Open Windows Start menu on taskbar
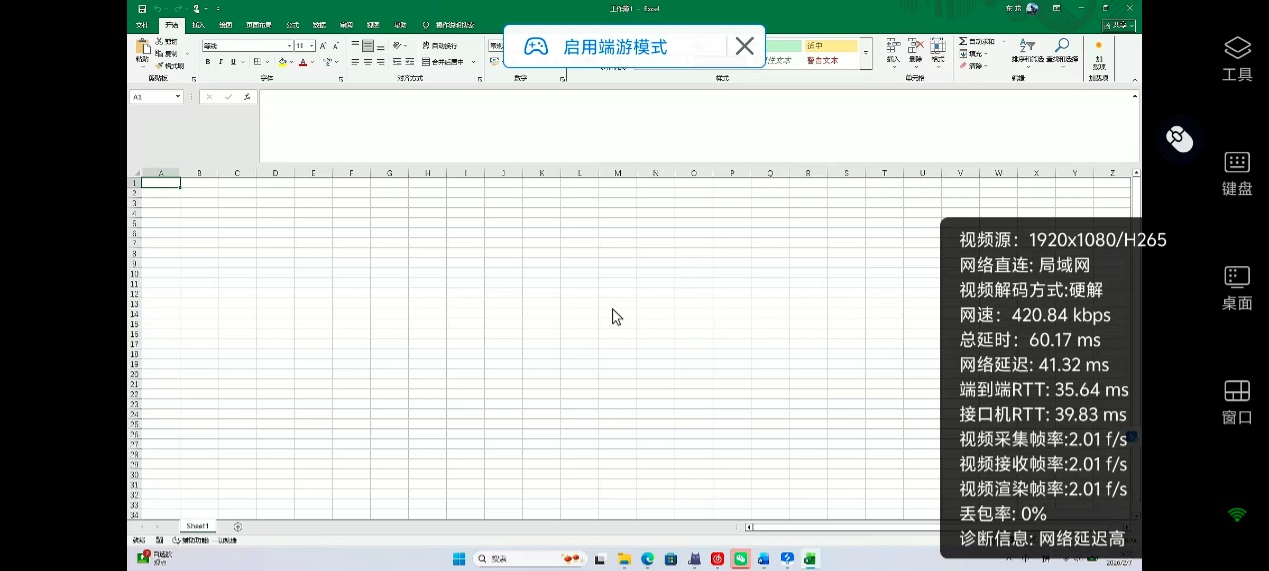This screenshot has width=1269, height=571. click(459, 559)
